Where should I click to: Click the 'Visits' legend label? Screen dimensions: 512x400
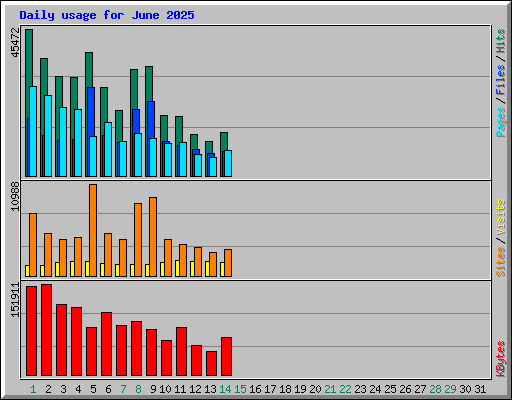coord(501,217)
